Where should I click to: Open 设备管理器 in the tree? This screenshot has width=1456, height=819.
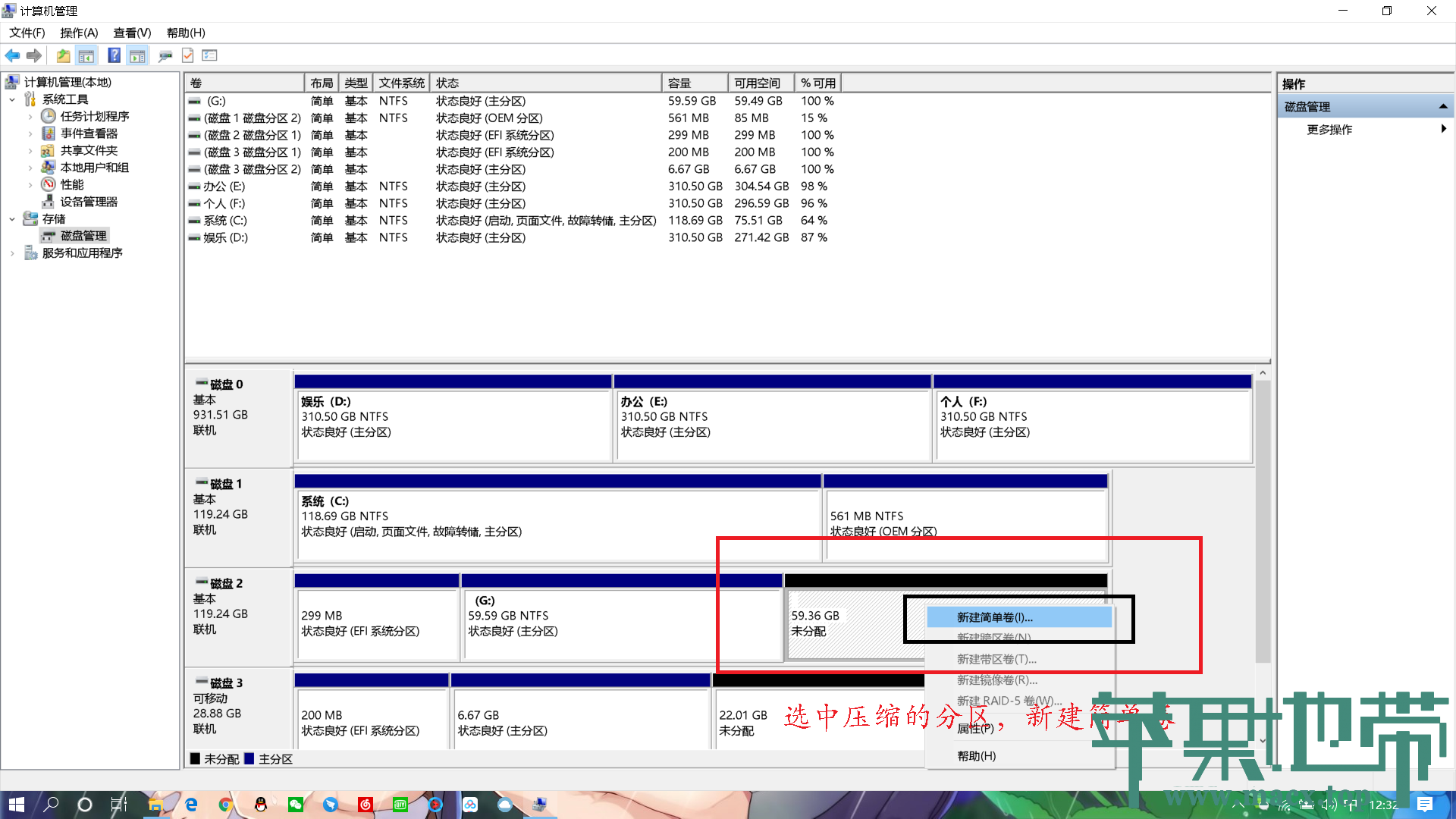click(x=89, y=202)
